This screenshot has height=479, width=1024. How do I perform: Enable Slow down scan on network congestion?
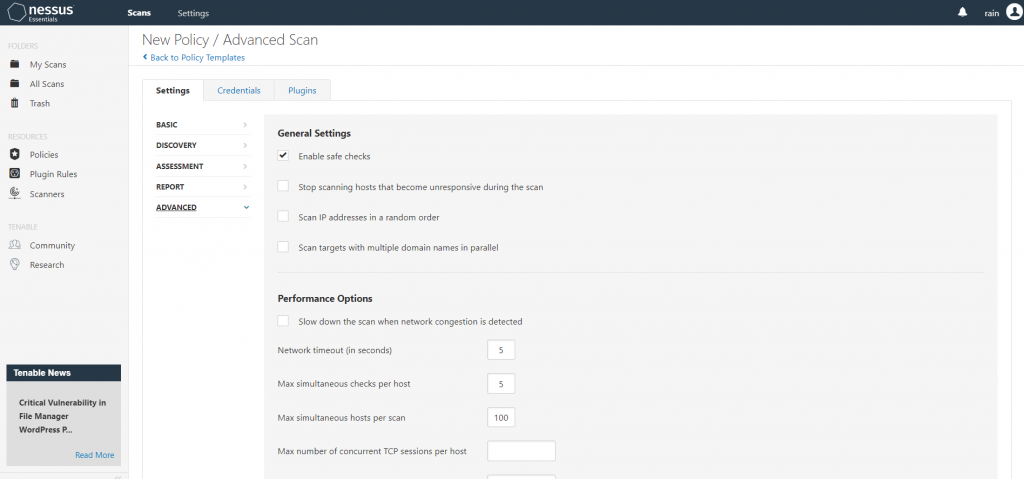click(283, 321)
